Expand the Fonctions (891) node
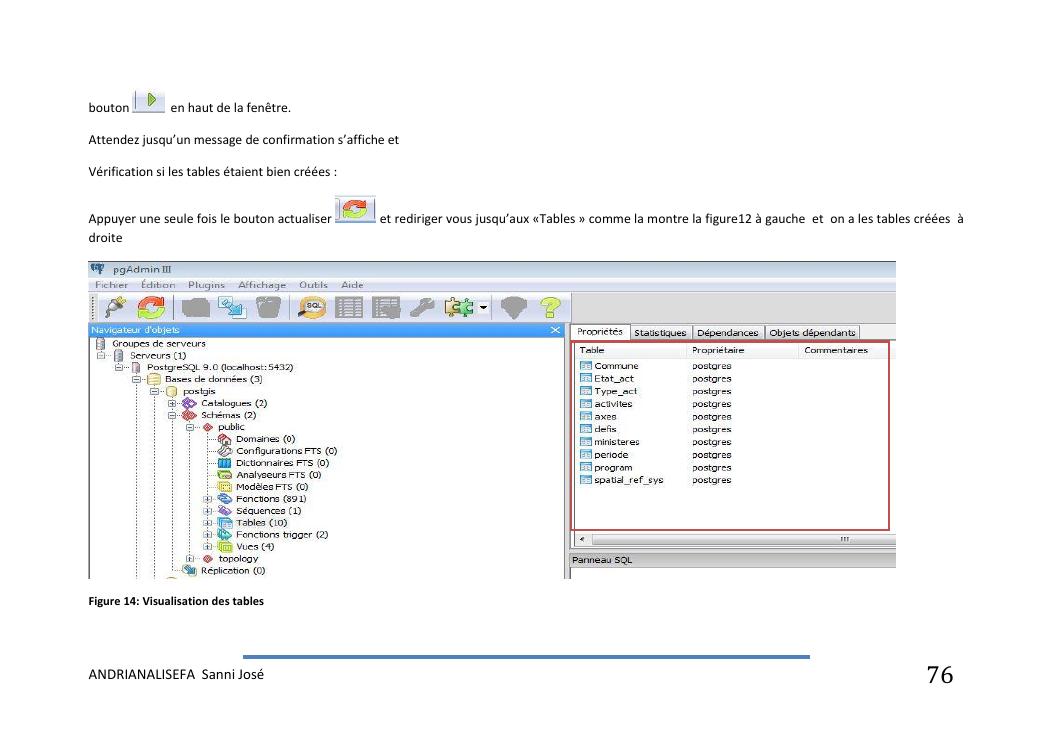 click(x=208, y=499)
